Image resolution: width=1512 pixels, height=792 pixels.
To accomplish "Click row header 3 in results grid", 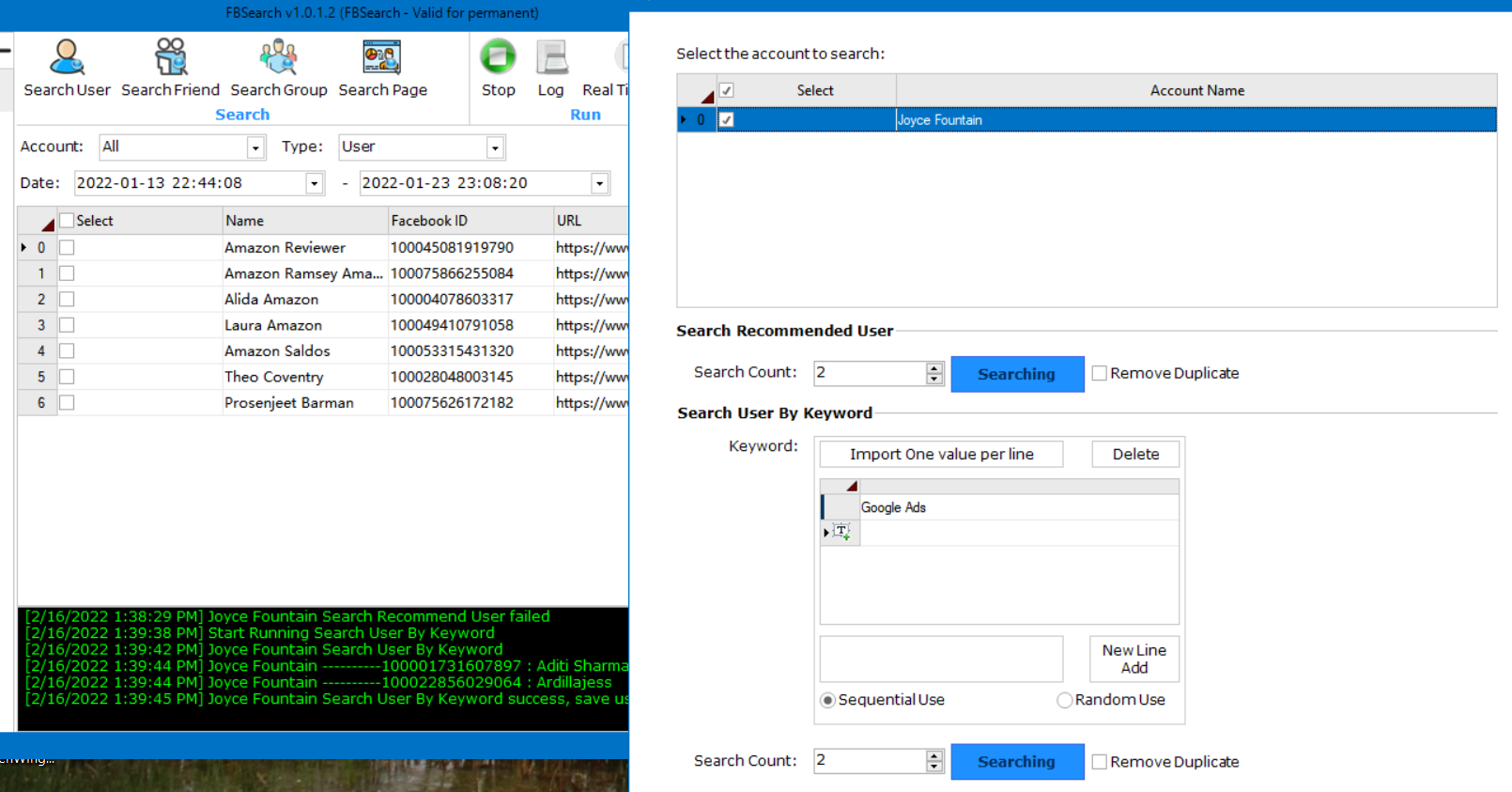I will (x=38, y=325).
